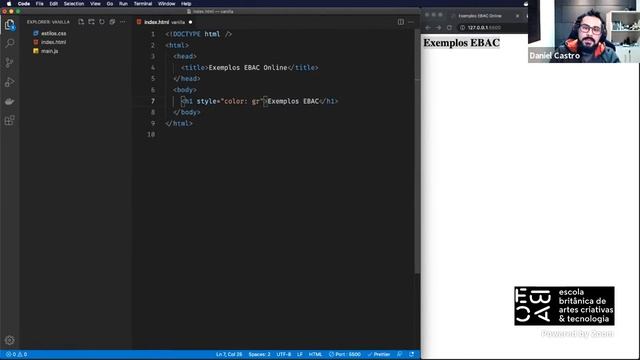Go back in the browser window
This screenshot has height=360, width=640.
point(428,28)
